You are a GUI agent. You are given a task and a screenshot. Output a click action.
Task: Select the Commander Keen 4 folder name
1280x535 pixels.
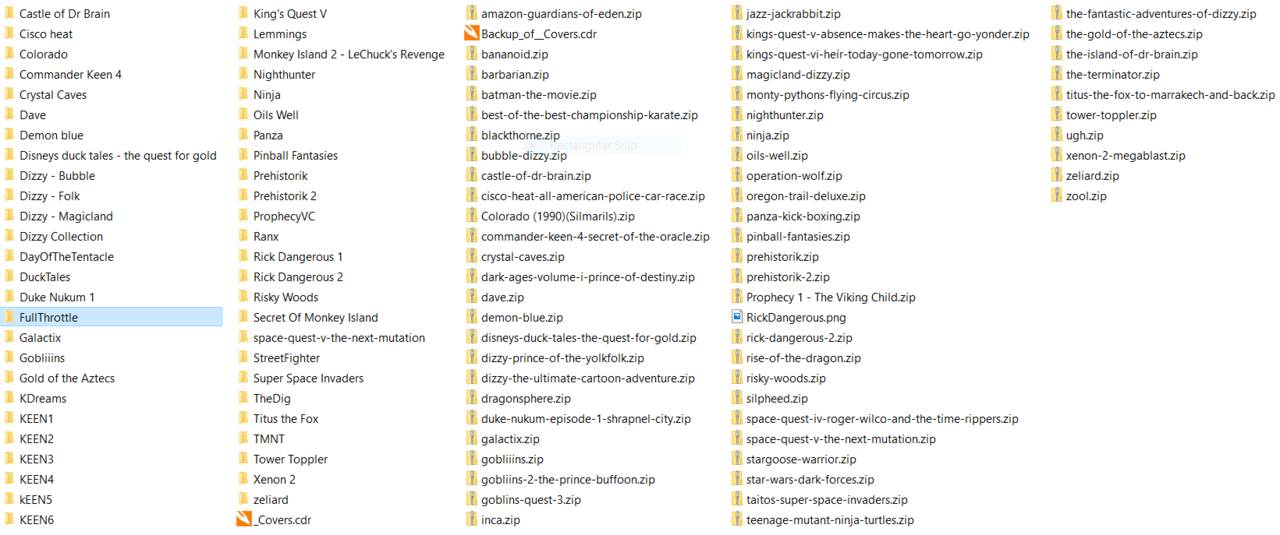pos(70,74)
